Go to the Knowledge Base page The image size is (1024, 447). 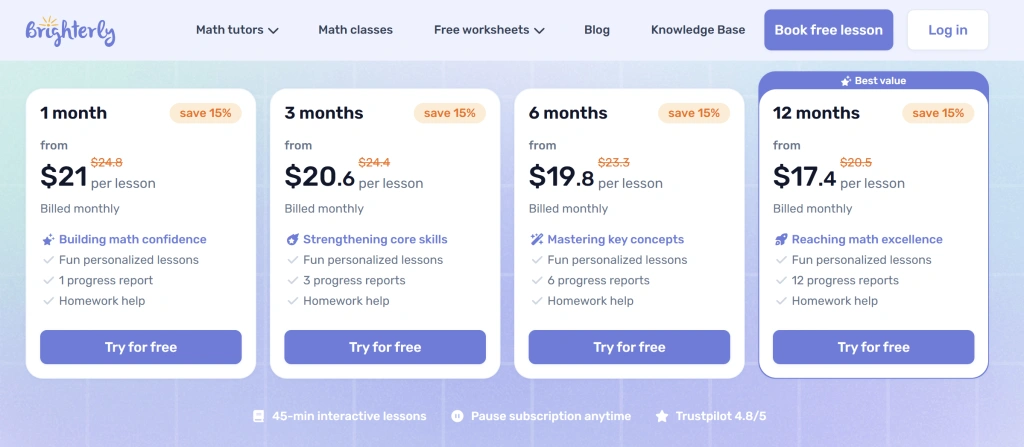point(698,30)
